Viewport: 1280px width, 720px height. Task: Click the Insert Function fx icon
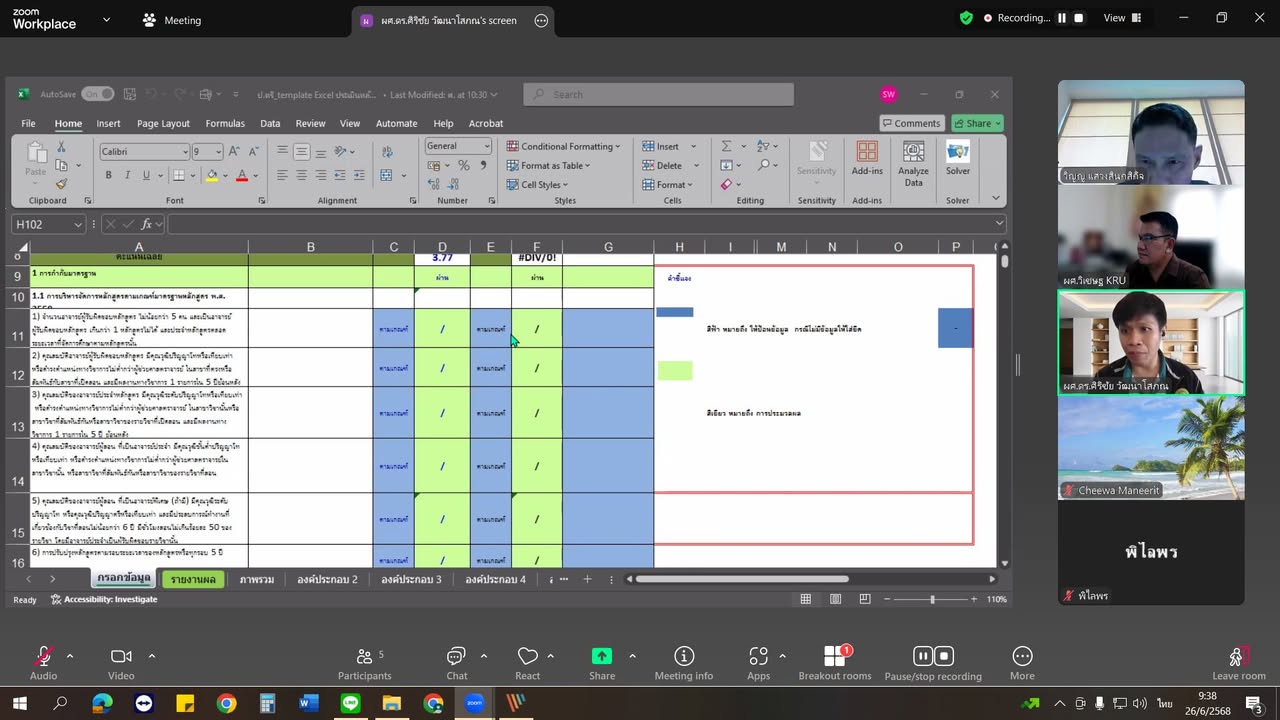[x=147, y=224]
